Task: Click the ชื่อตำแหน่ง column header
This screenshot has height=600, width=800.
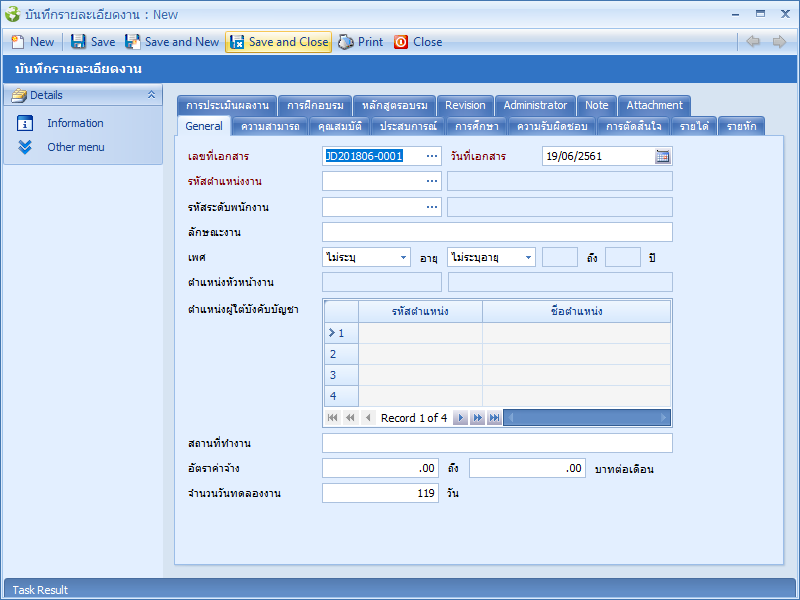Action: click(576, 311)
